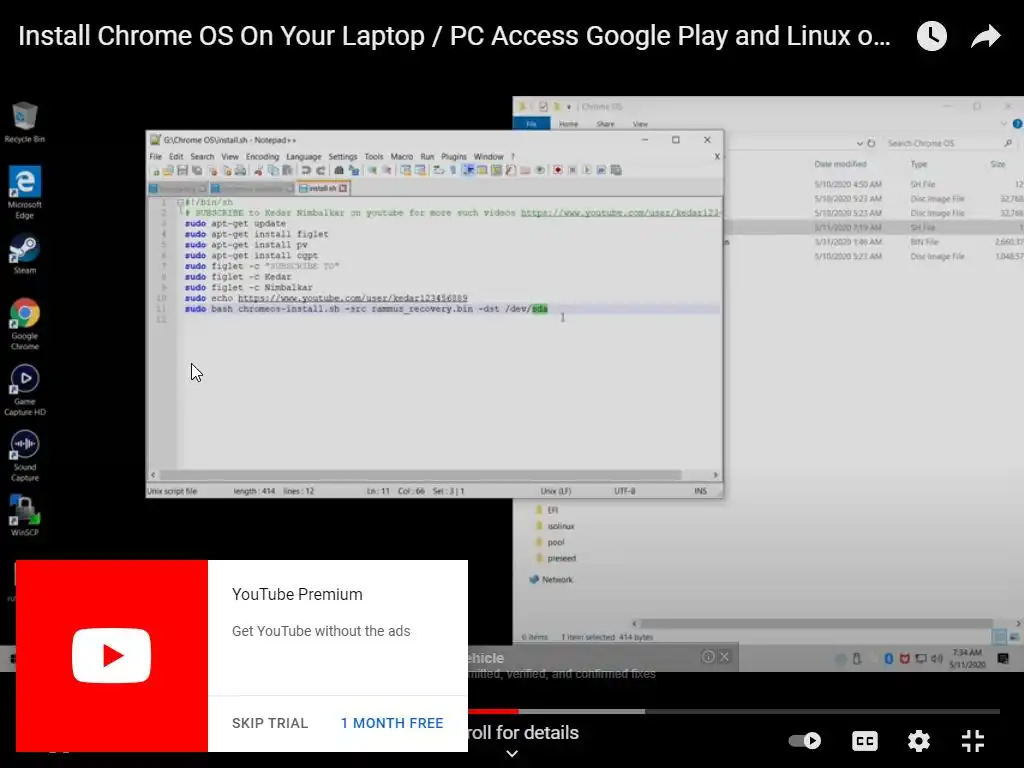Exit full screen mode
Image resolution: width=1024 pixels, height=768 pixels.
[973, 741]
